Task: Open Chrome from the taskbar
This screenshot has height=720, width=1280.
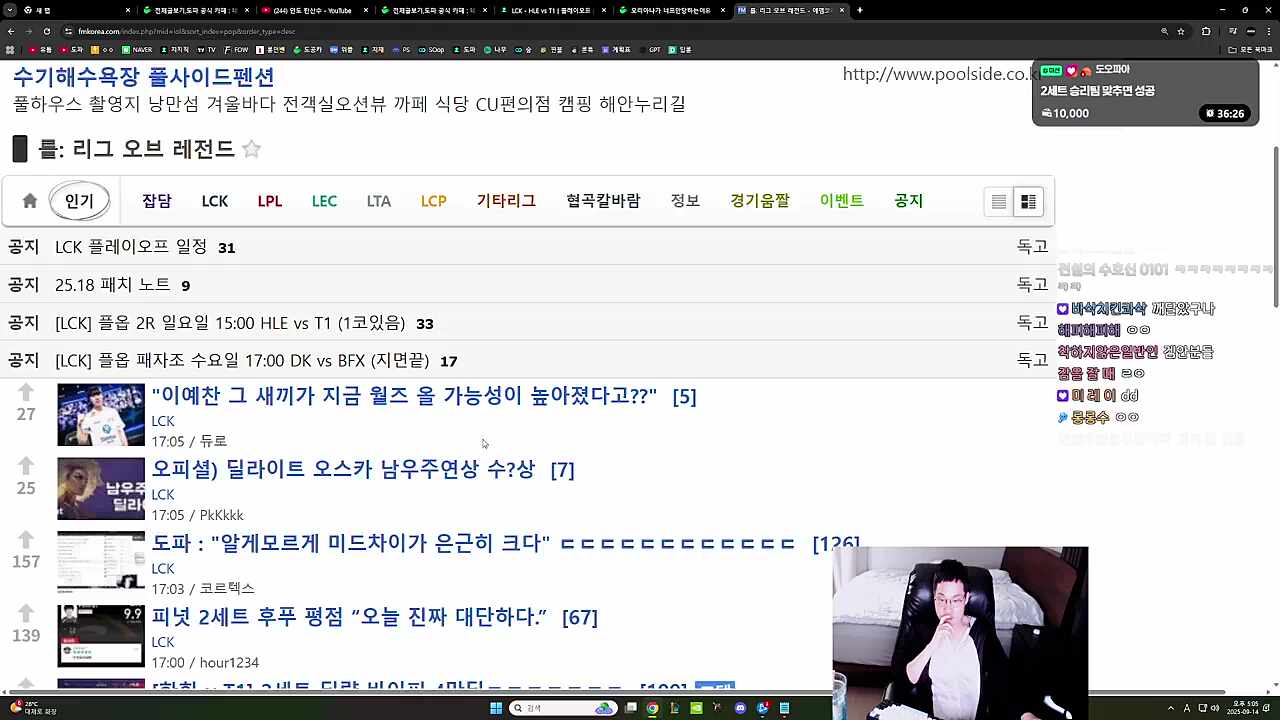Action: click(x=652, y=708)
